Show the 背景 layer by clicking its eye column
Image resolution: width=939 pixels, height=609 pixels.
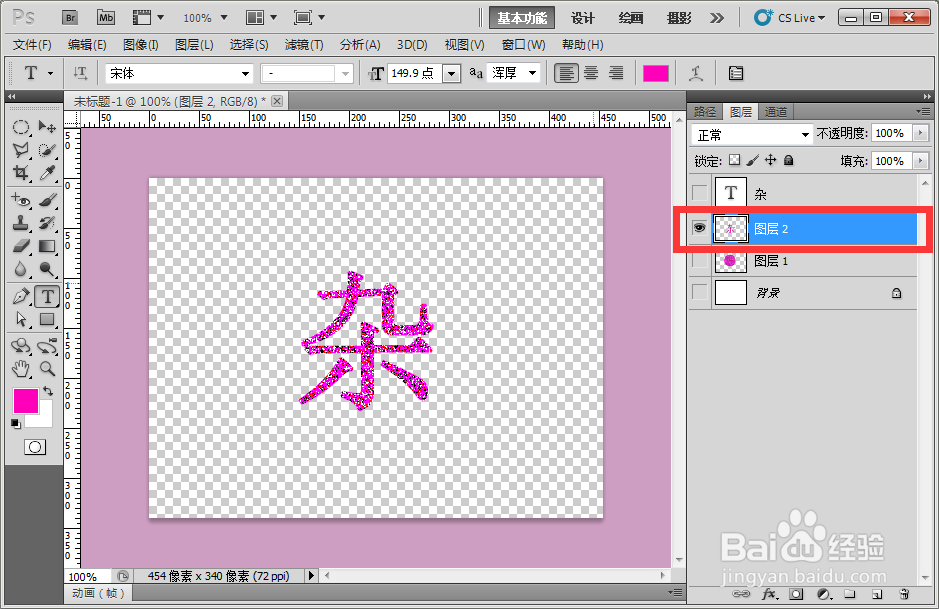[x=698, y=292]
